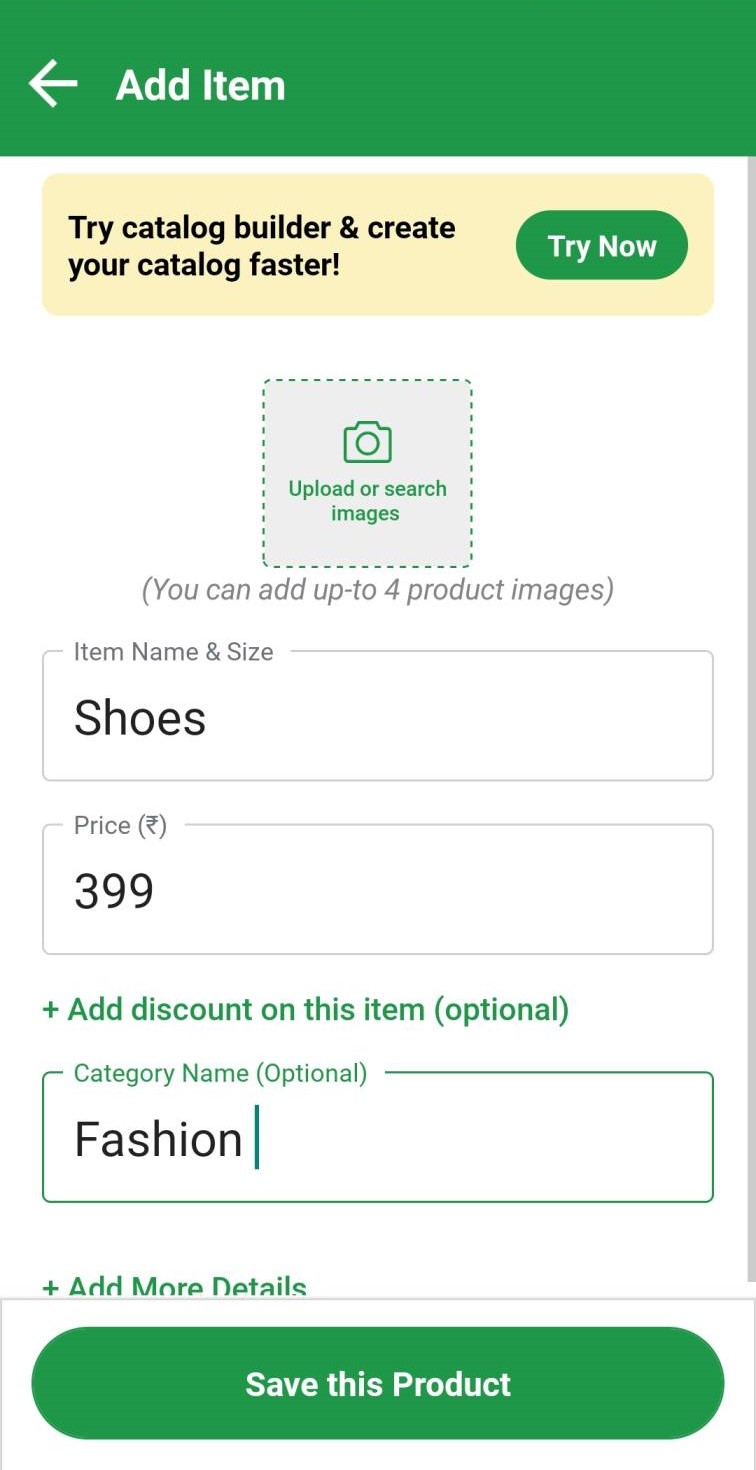This screenshot has height=1470, width=756.
Task: Click the Upload or search images label
Action: tap(367, 501)
